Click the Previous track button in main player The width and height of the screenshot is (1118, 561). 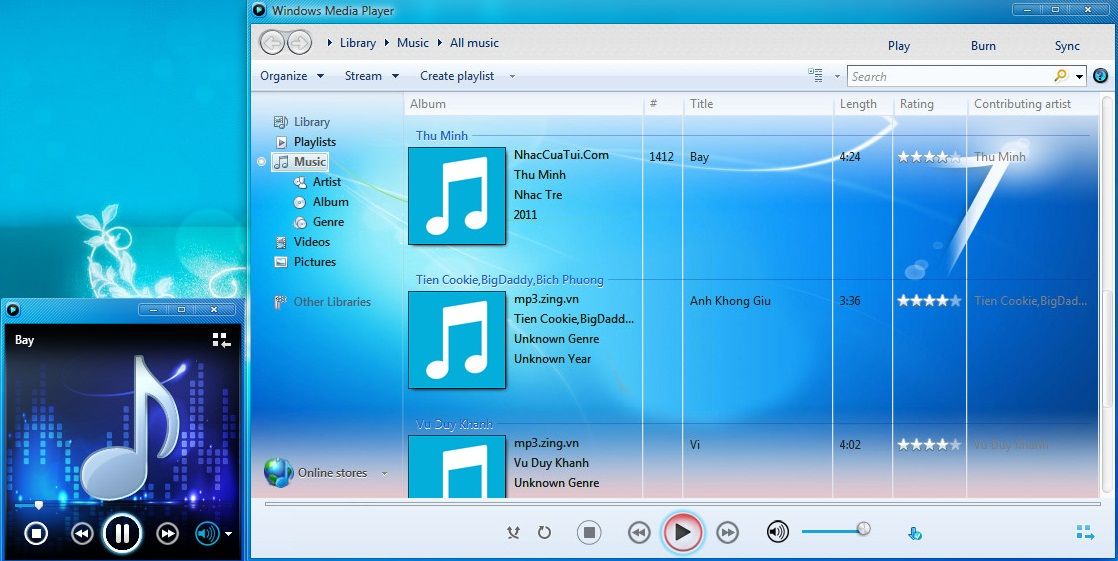(x=639, y=532)
